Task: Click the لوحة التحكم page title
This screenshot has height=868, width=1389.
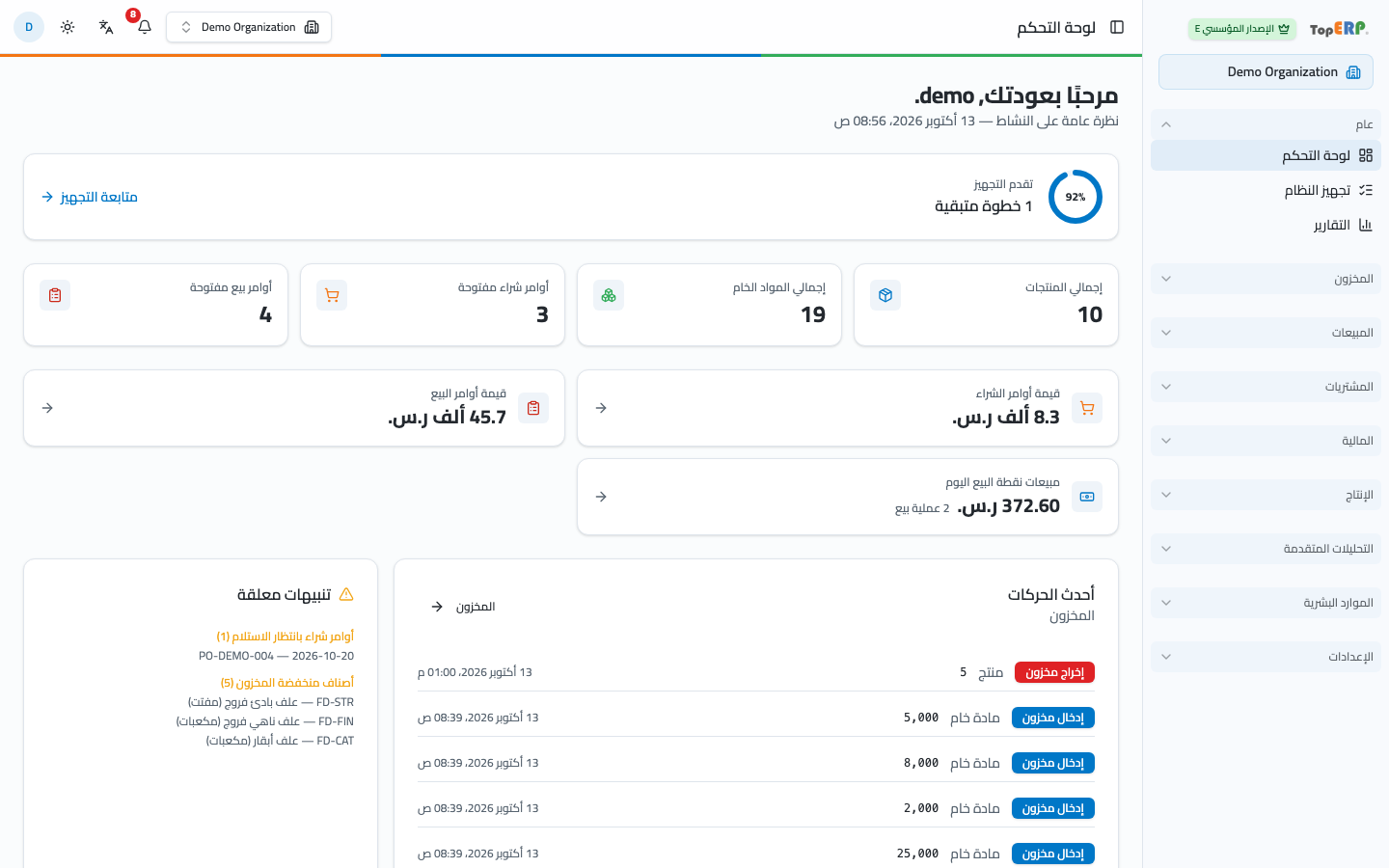Action: (1056, 27)
